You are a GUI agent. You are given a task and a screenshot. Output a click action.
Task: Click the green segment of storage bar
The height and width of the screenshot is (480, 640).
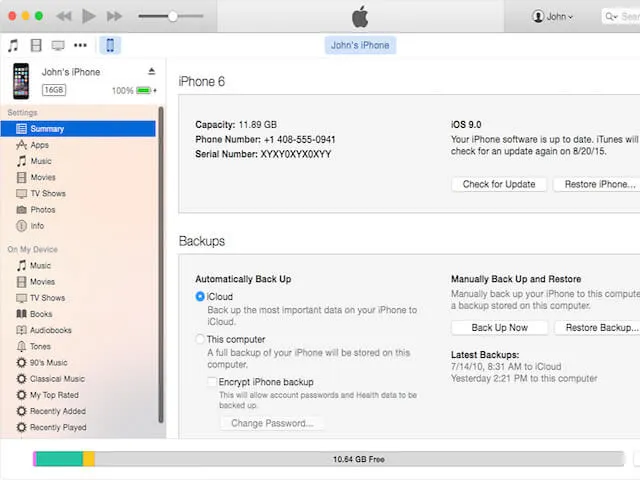coord(60,459)
